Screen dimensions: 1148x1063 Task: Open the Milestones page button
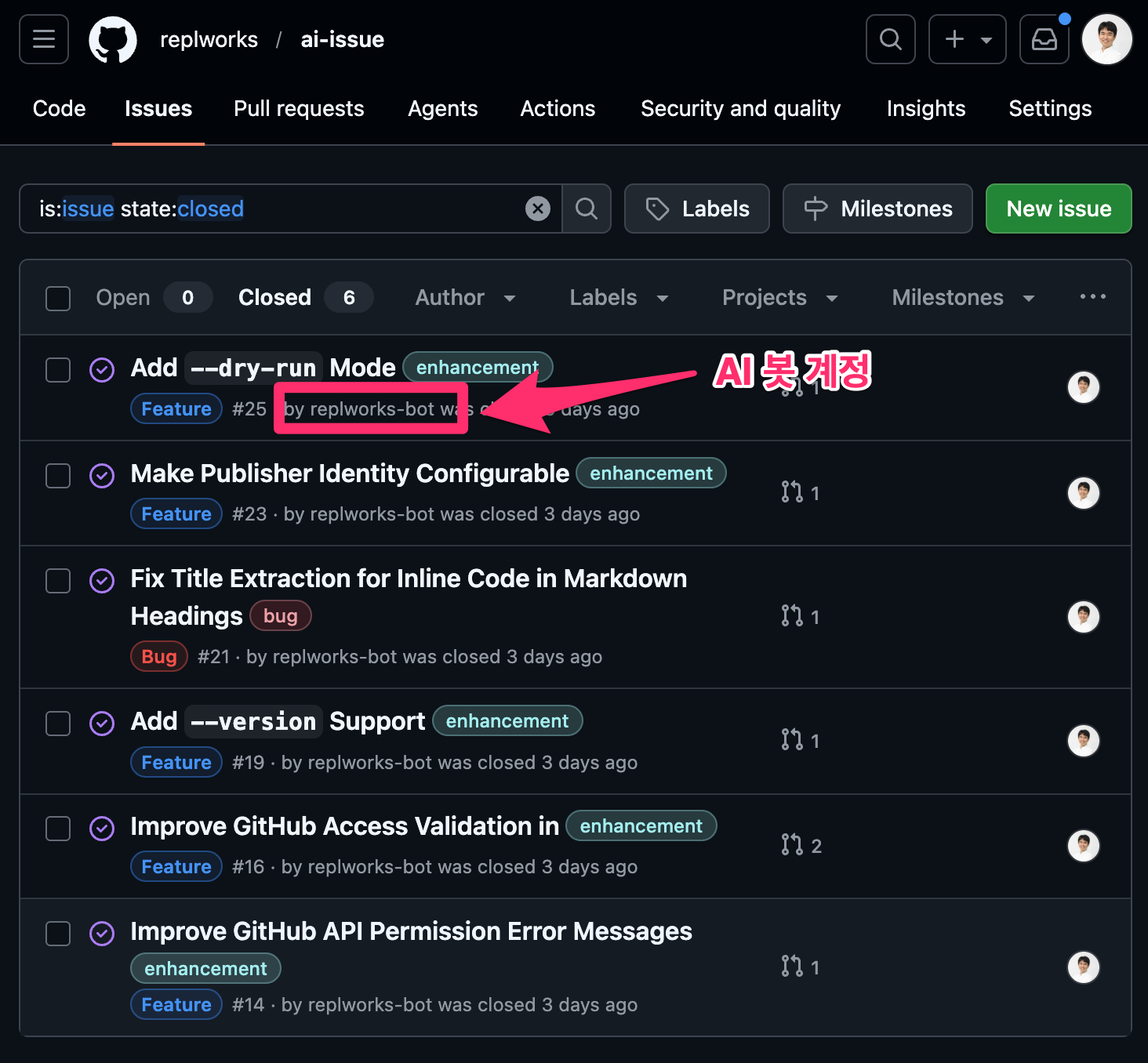[x=878, y=209]
